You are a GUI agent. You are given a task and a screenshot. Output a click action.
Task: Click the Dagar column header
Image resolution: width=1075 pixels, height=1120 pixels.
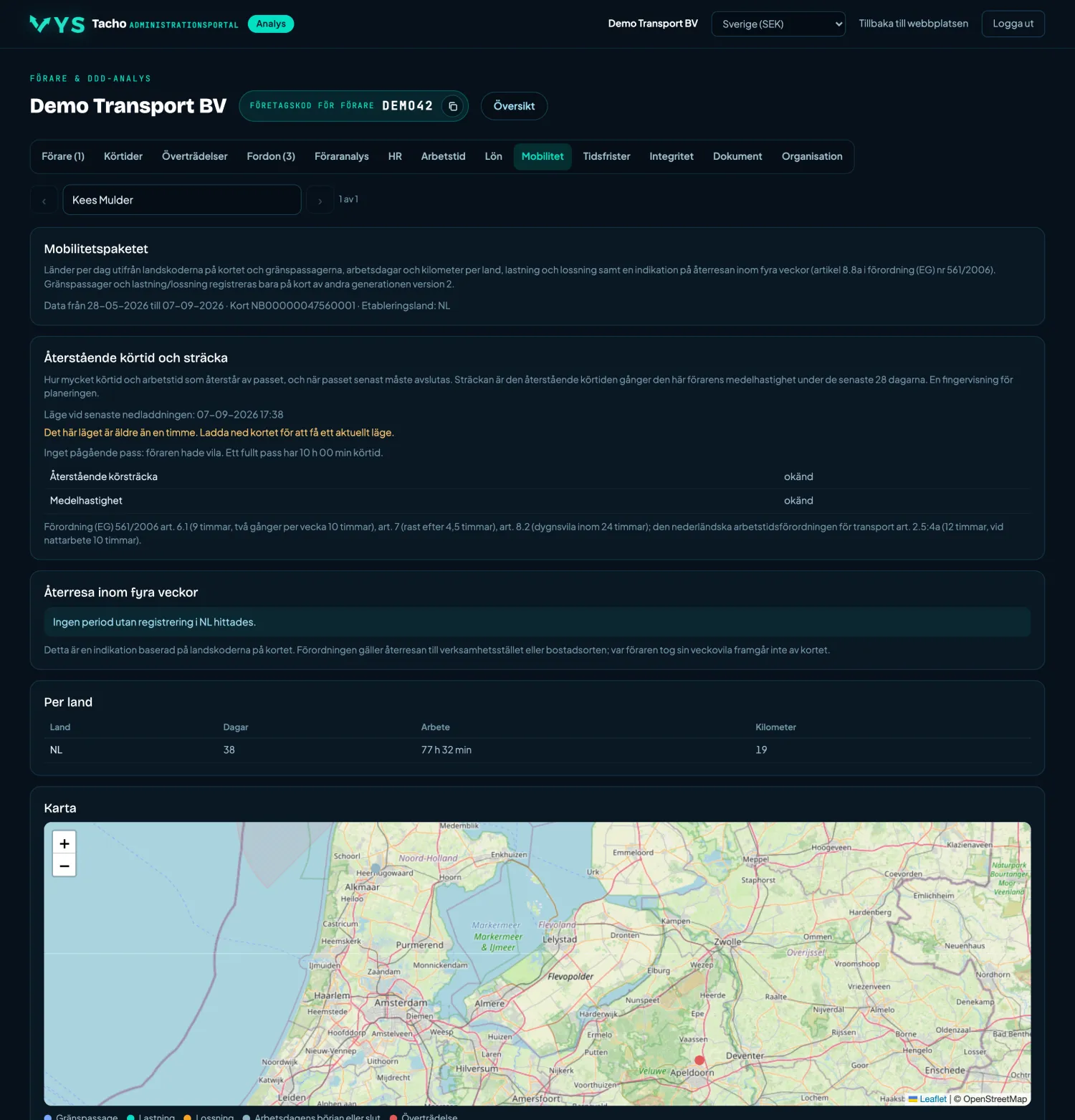(x=236, y=727)
